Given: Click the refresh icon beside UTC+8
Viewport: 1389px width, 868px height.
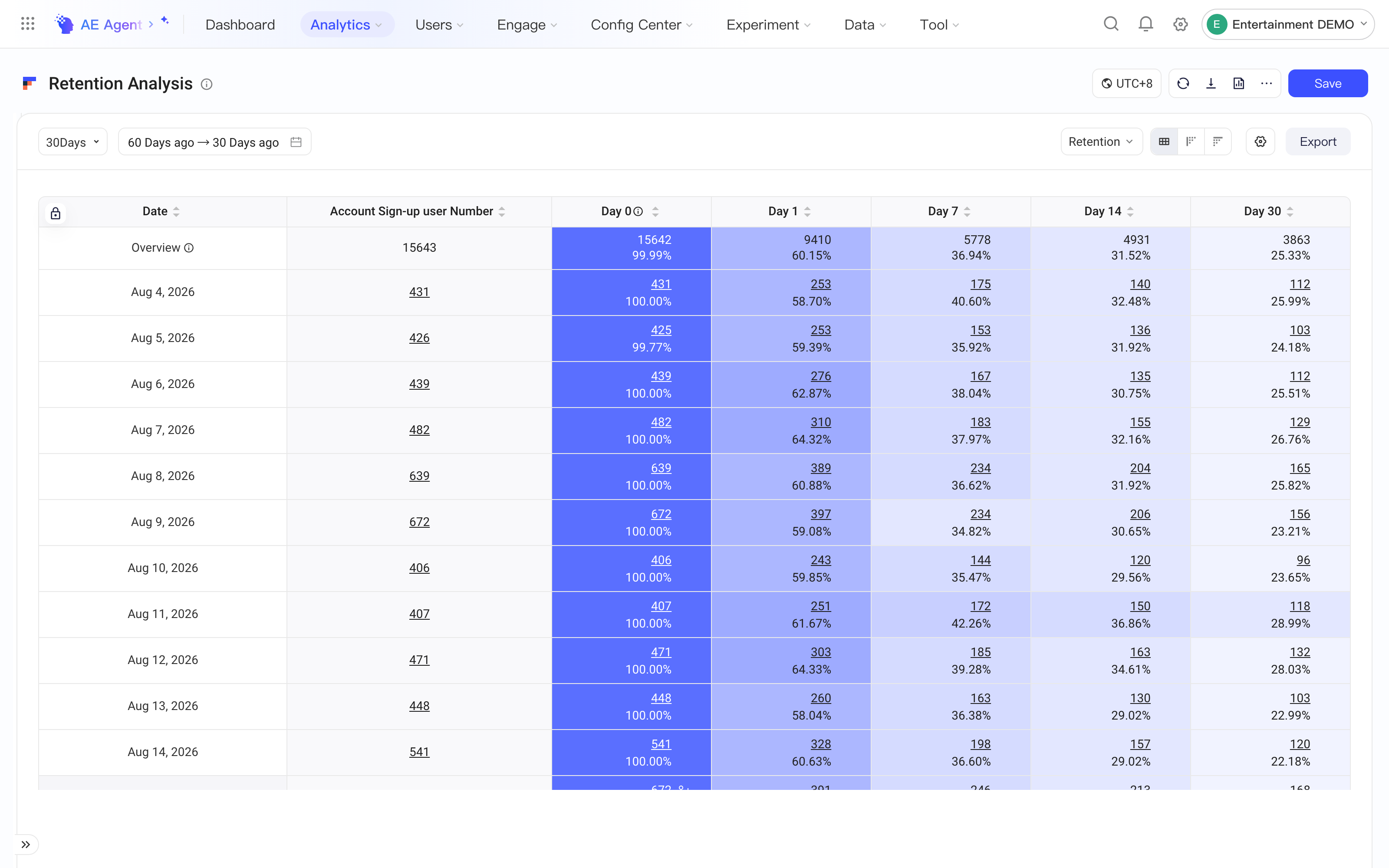Looking at the screenshot, I should [x=1183, y=84].
